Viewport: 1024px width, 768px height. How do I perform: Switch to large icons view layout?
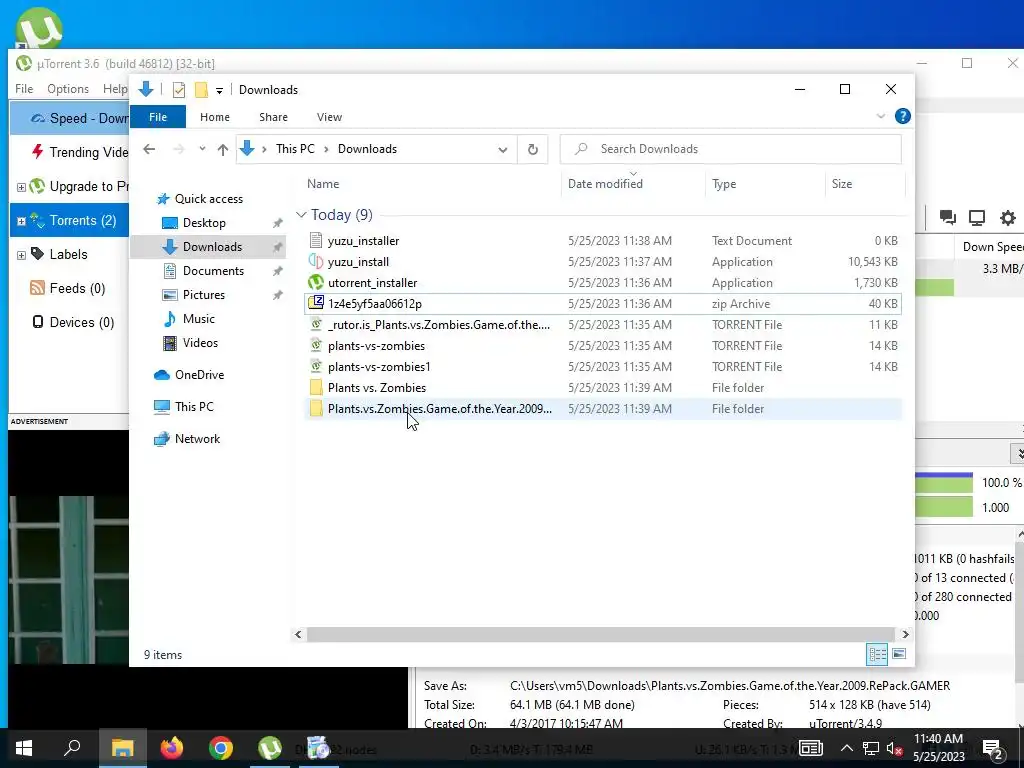(899, 654)
